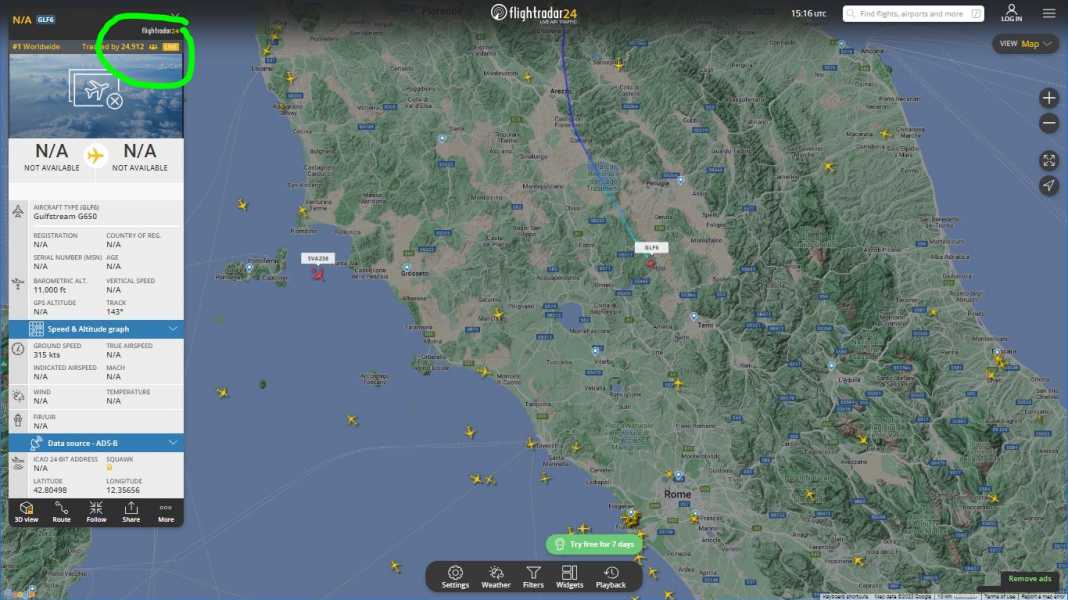Show the flight Route
The width and height of the screenshot is (1068, 600).
[x=61, y=512]
